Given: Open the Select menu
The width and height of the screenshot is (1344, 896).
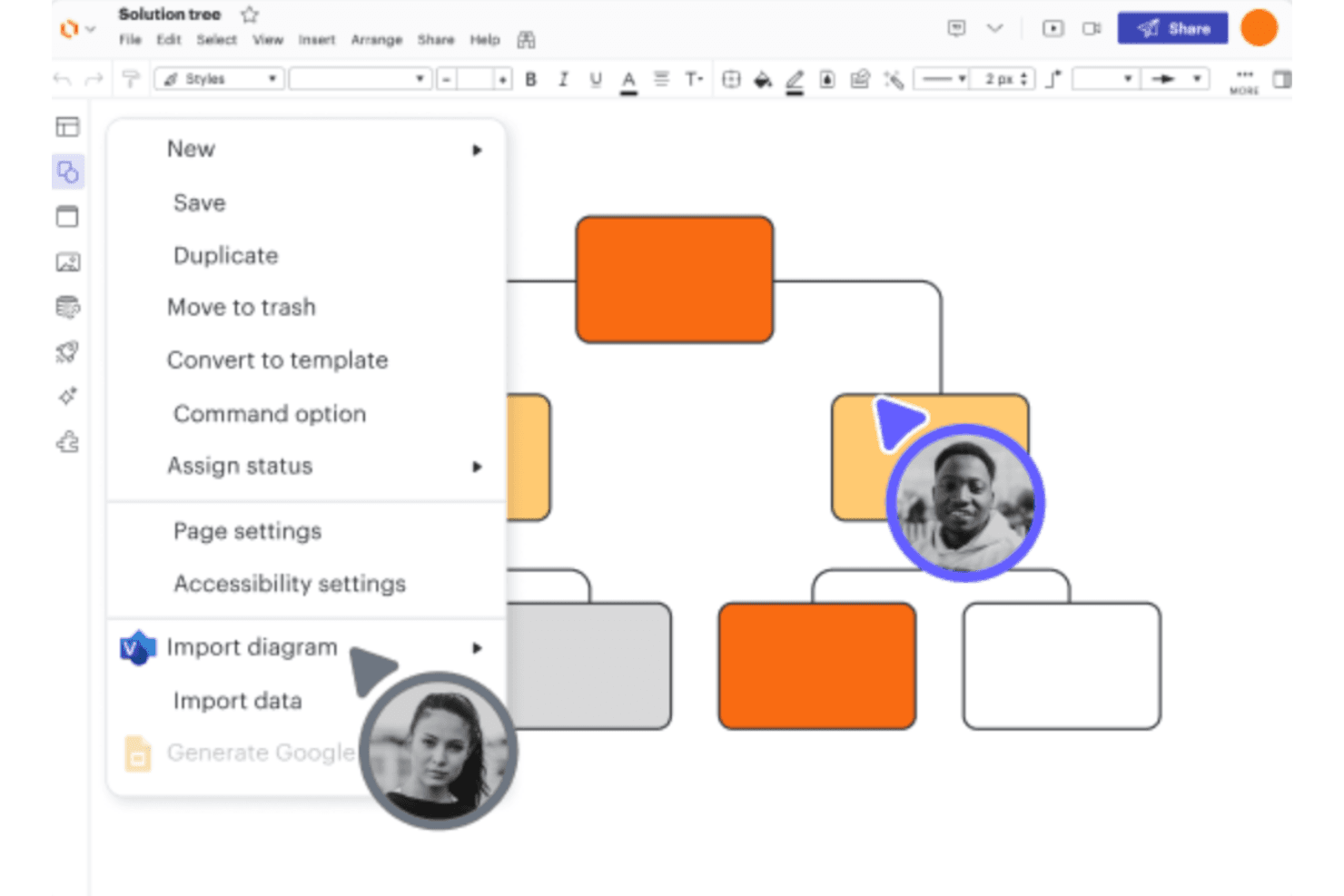Looking at the screenshot, I should [216, 40].
